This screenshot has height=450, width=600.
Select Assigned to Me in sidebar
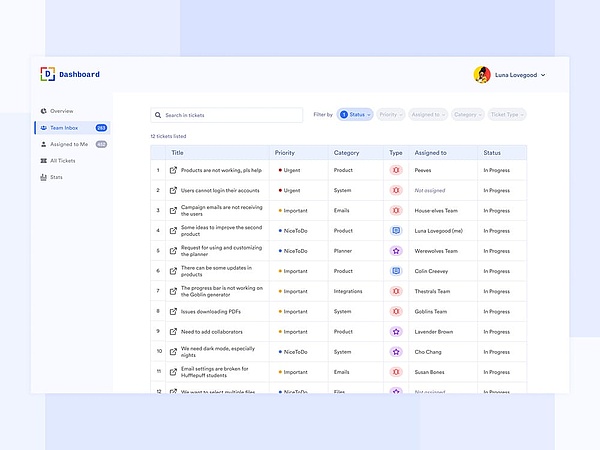coord(69,144)
